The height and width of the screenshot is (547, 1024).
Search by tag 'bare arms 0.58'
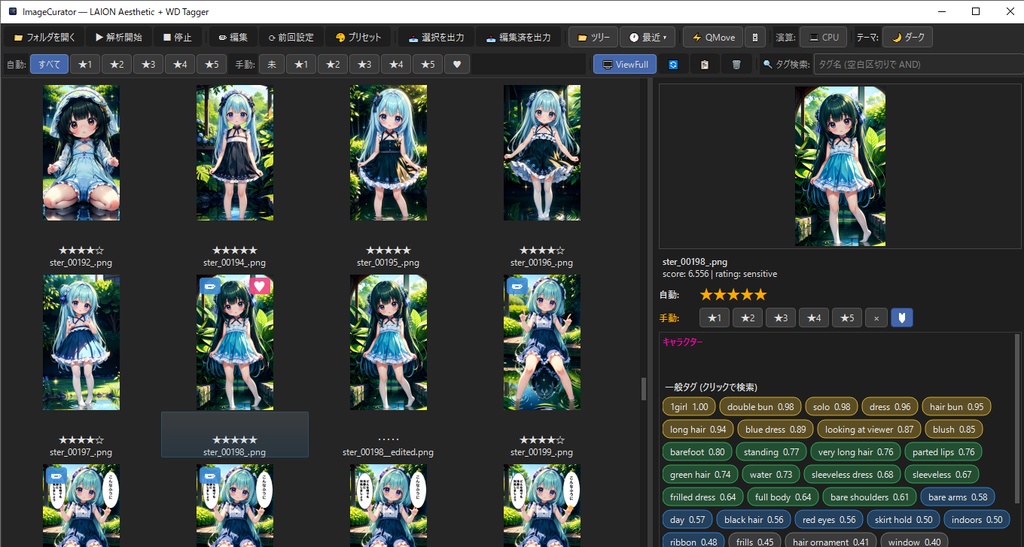point(957,497)
